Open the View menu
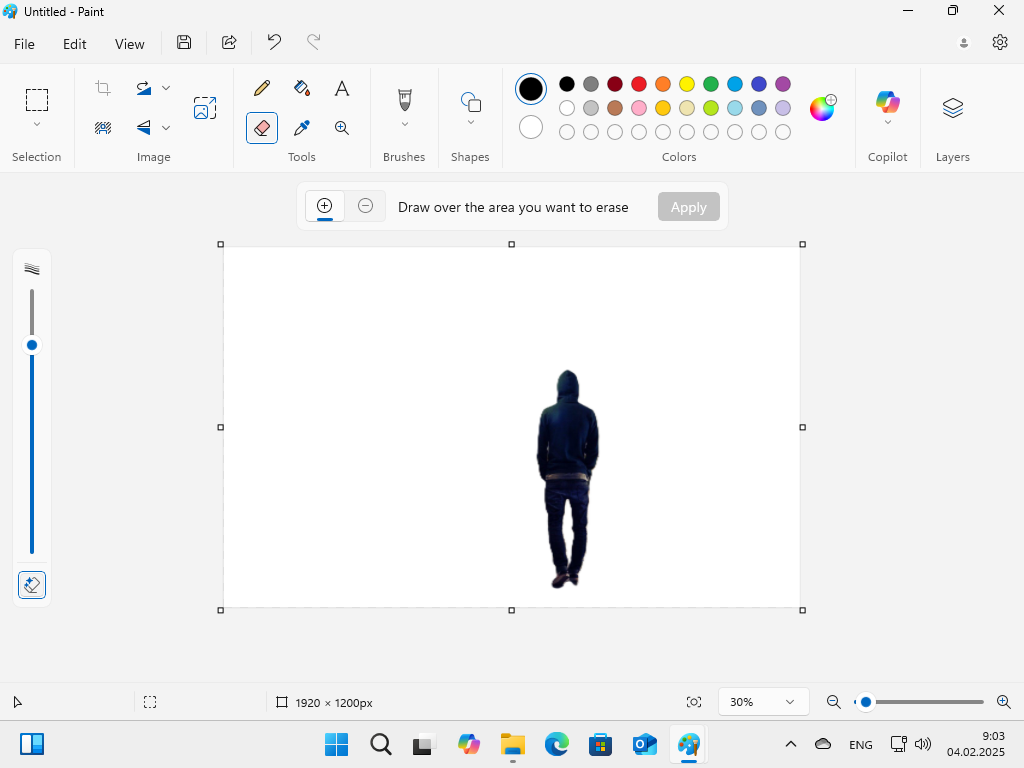This screenshot has width=1024, height=768. click(129, 44)
